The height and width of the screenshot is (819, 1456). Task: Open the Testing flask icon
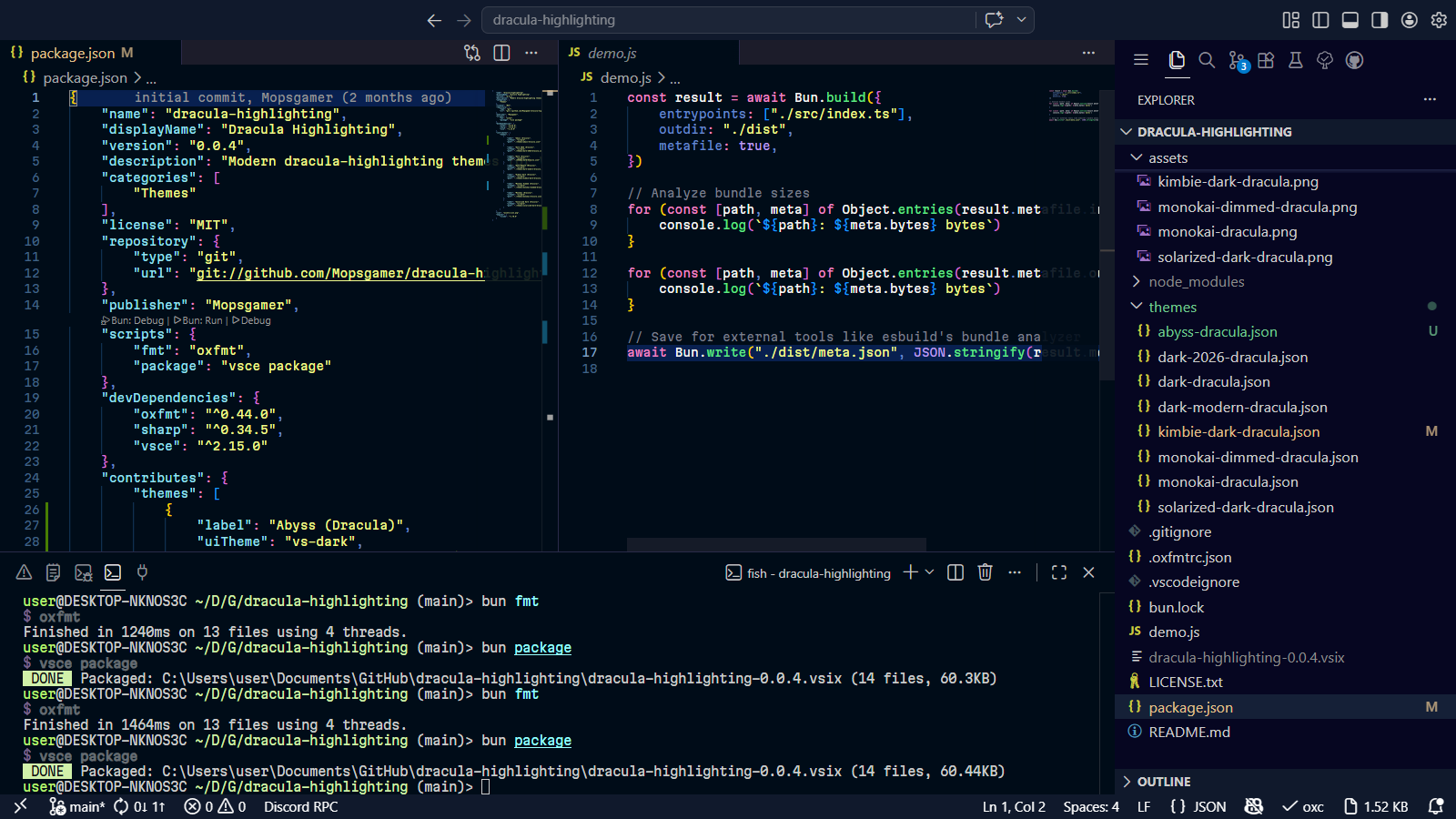click(1296, 60)
